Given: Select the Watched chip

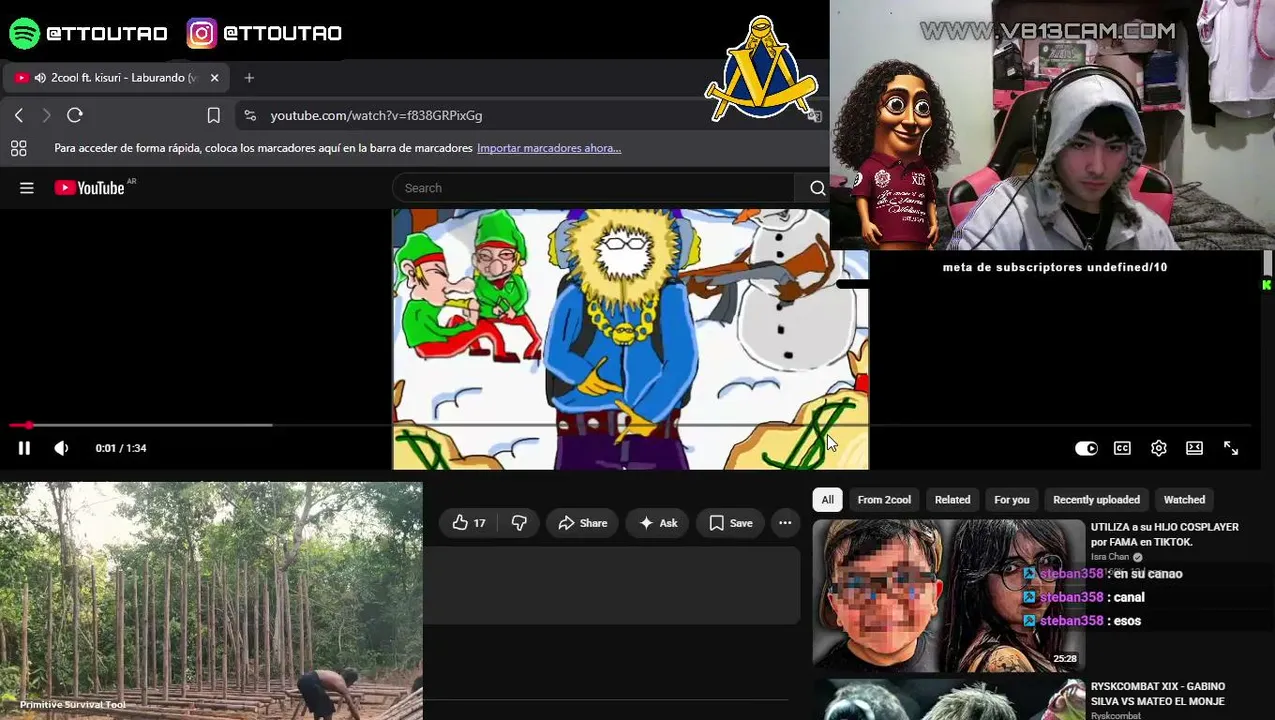Looking at the screenshot, I should 1184,500.
